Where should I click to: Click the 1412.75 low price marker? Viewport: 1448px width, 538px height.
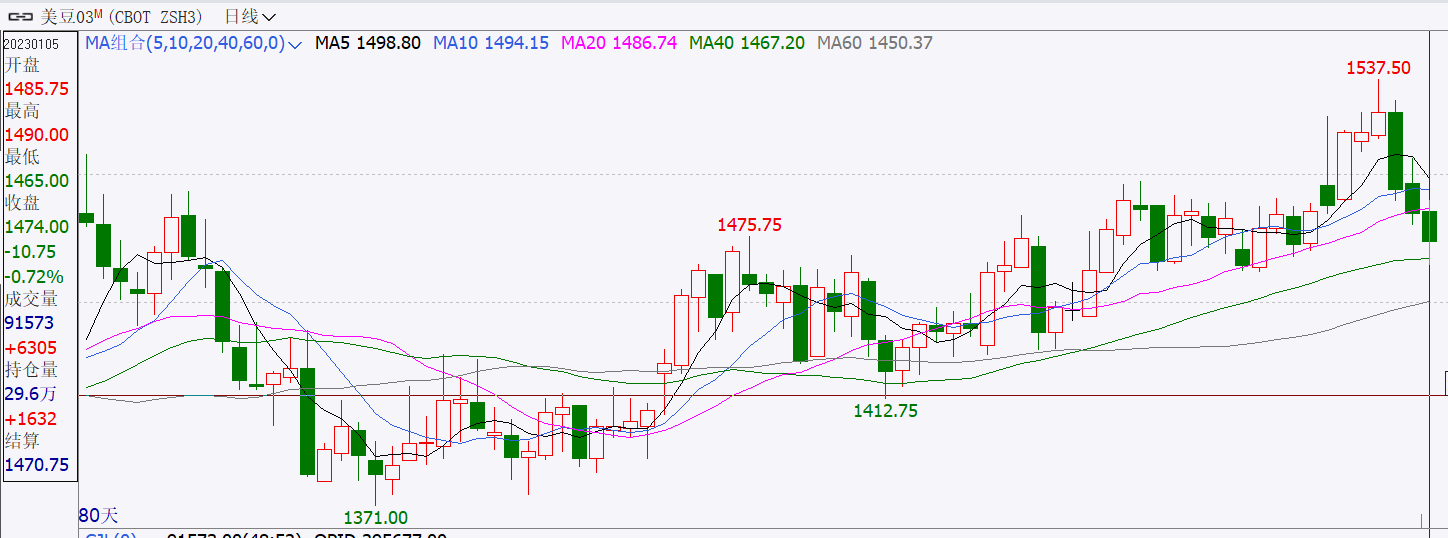[x=885, y=410]
